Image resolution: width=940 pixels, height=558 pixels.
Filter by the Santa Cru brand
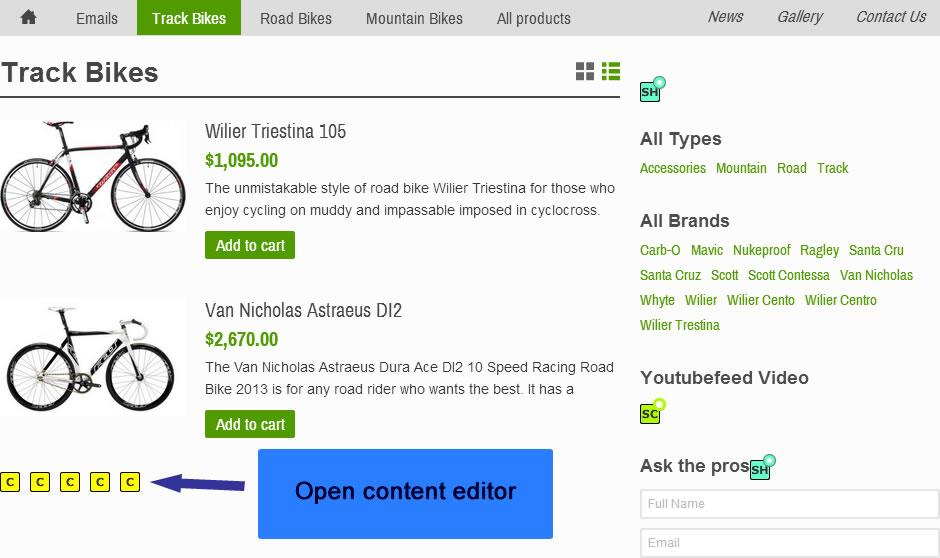pos(876,251)
